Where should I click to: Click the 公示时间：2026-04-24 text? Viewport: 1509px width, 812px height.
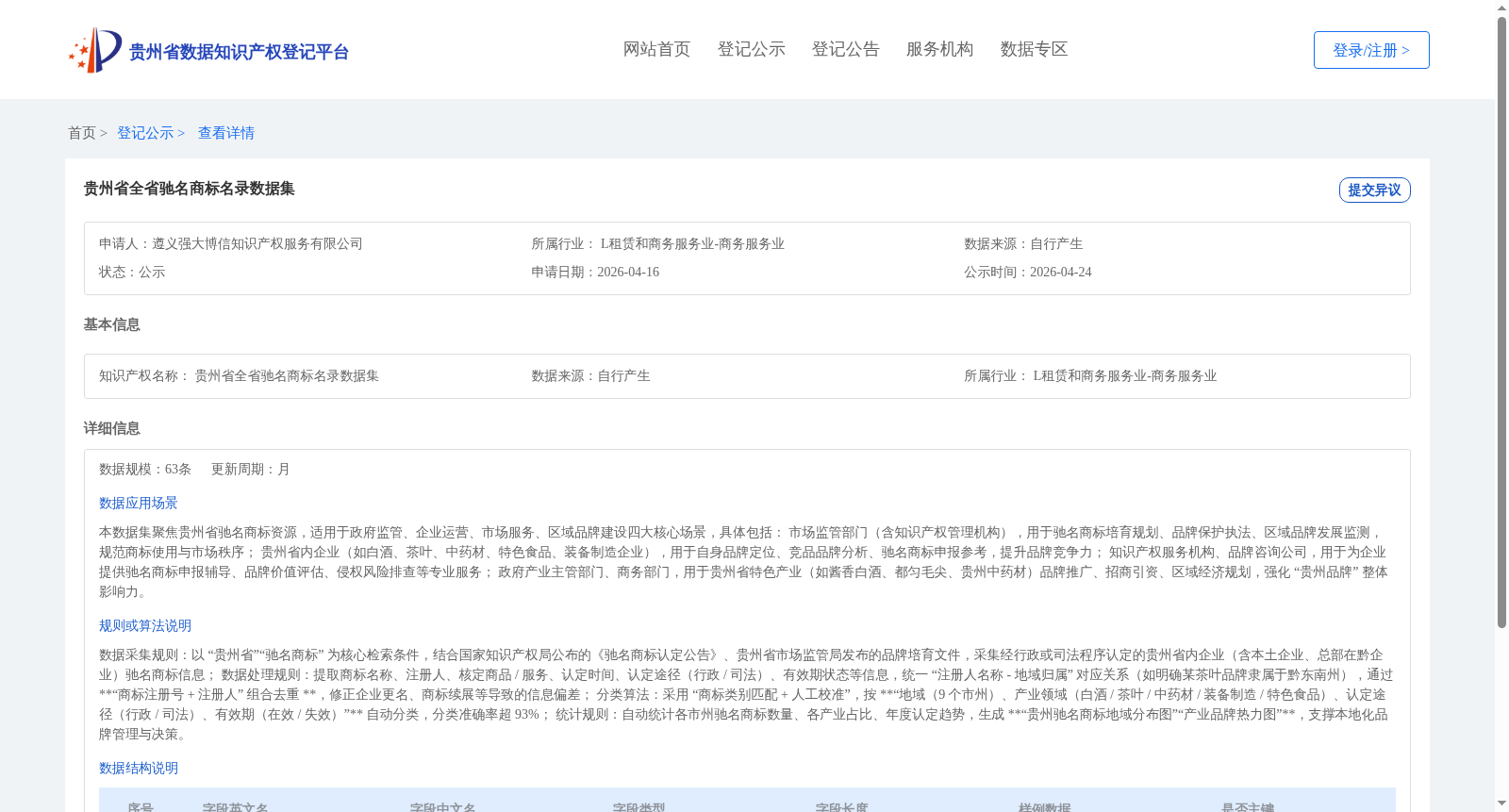tap(1028, 272)
